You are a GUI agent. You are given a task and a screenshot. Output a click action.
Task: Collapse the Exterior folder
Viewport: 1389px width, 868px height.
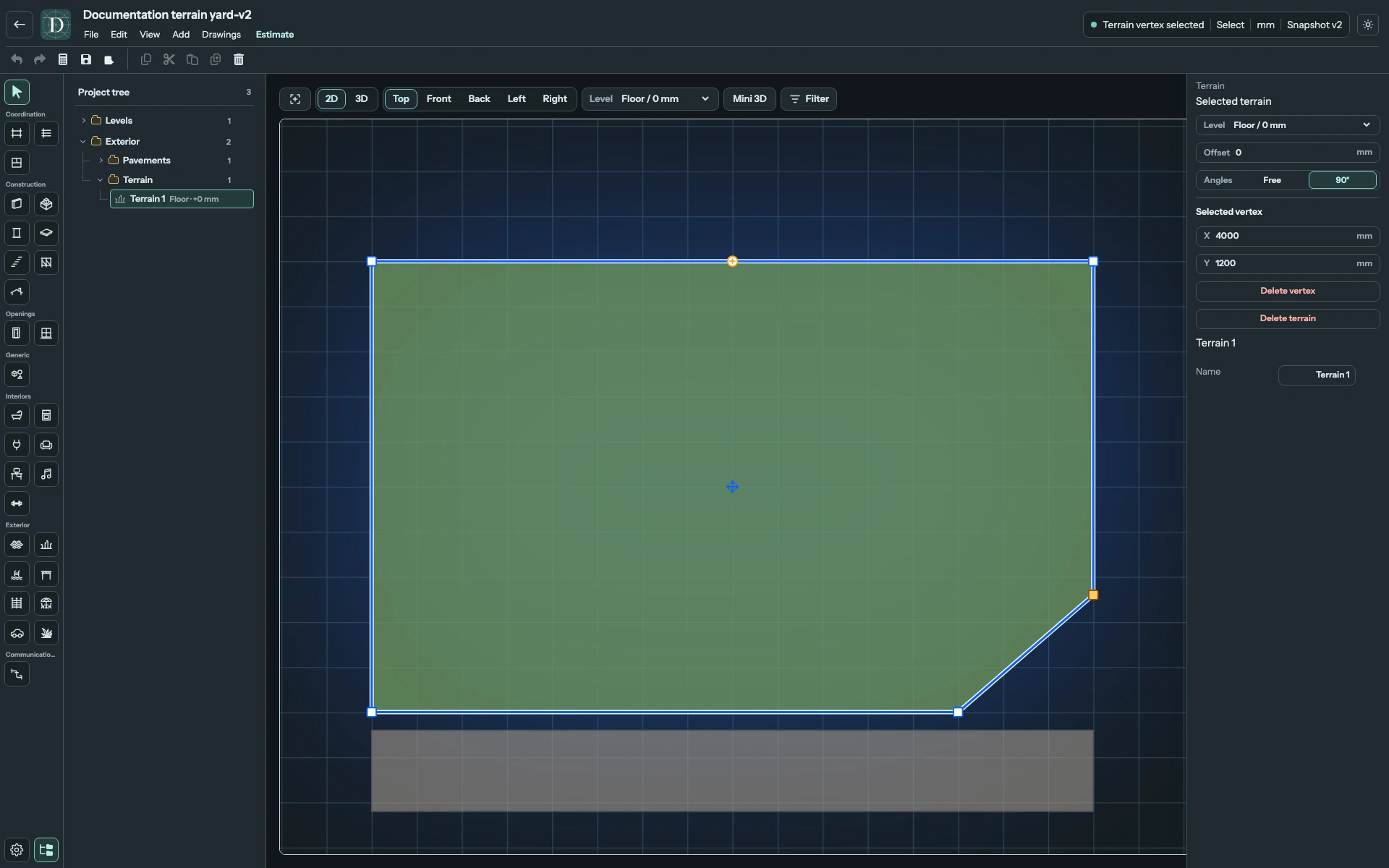pyautogui.click(x=84, y=142)
